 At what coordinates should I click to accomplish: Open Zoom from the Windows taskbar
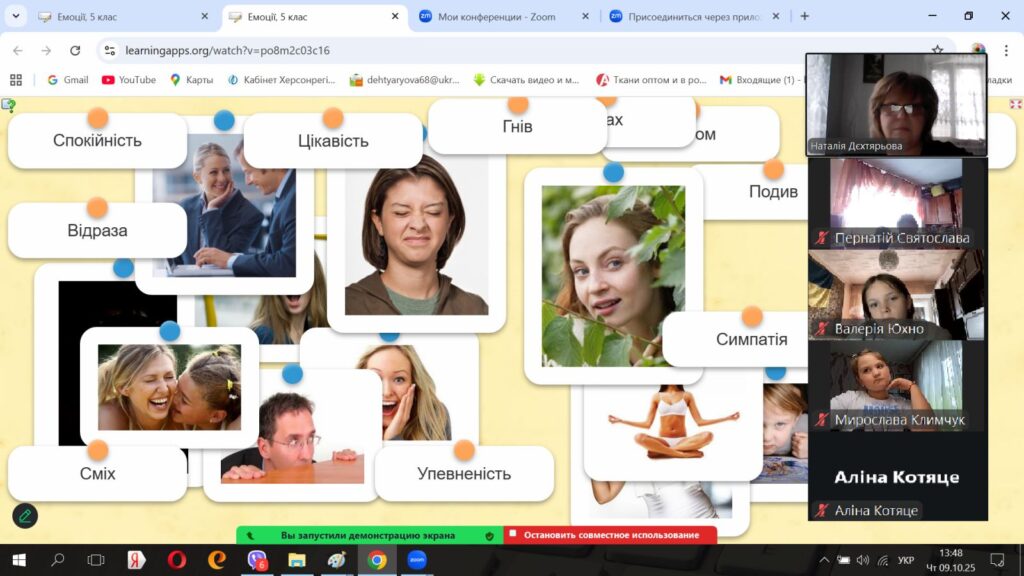[x=417, y=560]
